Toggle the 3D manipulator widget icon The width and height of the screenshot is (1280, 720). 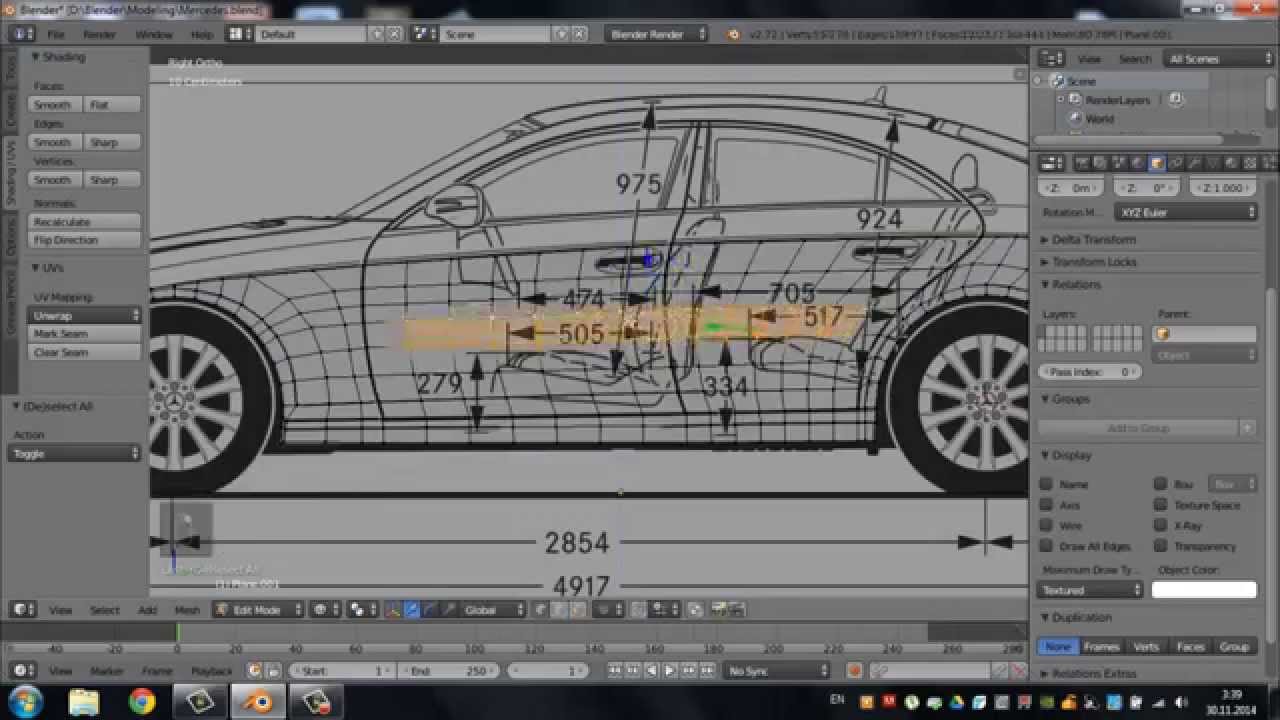393,609
